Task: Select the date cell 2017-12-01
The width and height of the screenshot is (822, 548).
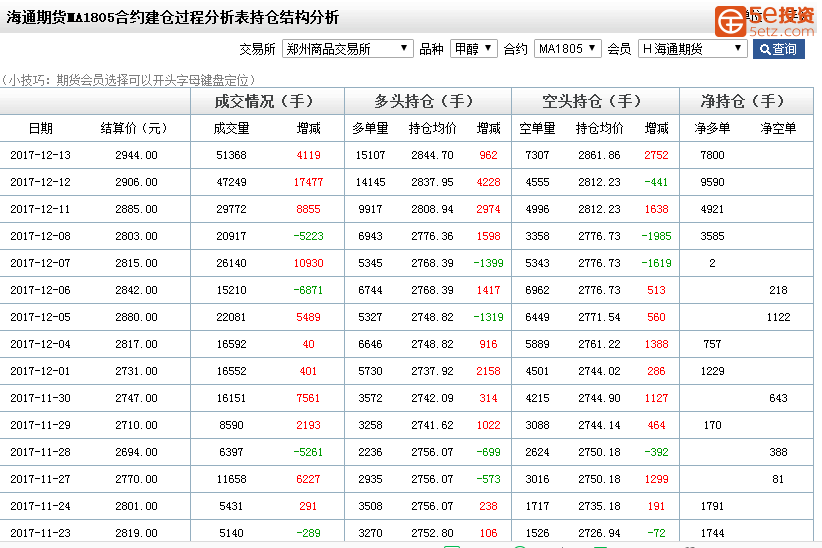Action: pos(40,371)
